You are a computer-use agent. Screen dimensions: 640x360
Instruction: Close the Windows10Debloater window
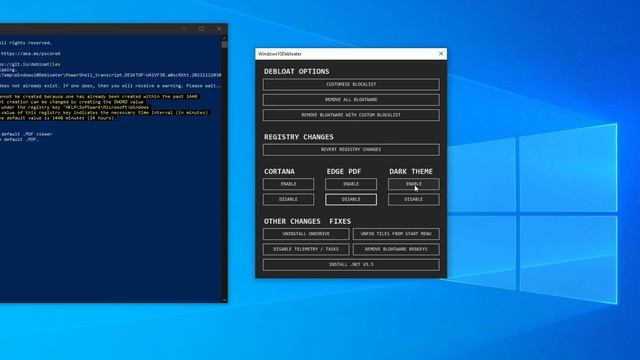tap(441, 53)
